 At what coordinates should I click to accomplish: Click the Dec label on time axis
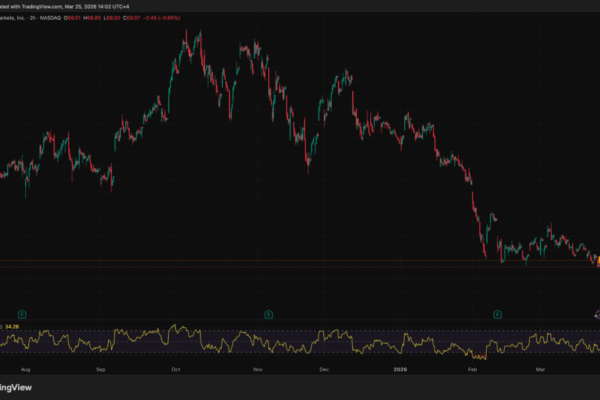pos(324,368)
